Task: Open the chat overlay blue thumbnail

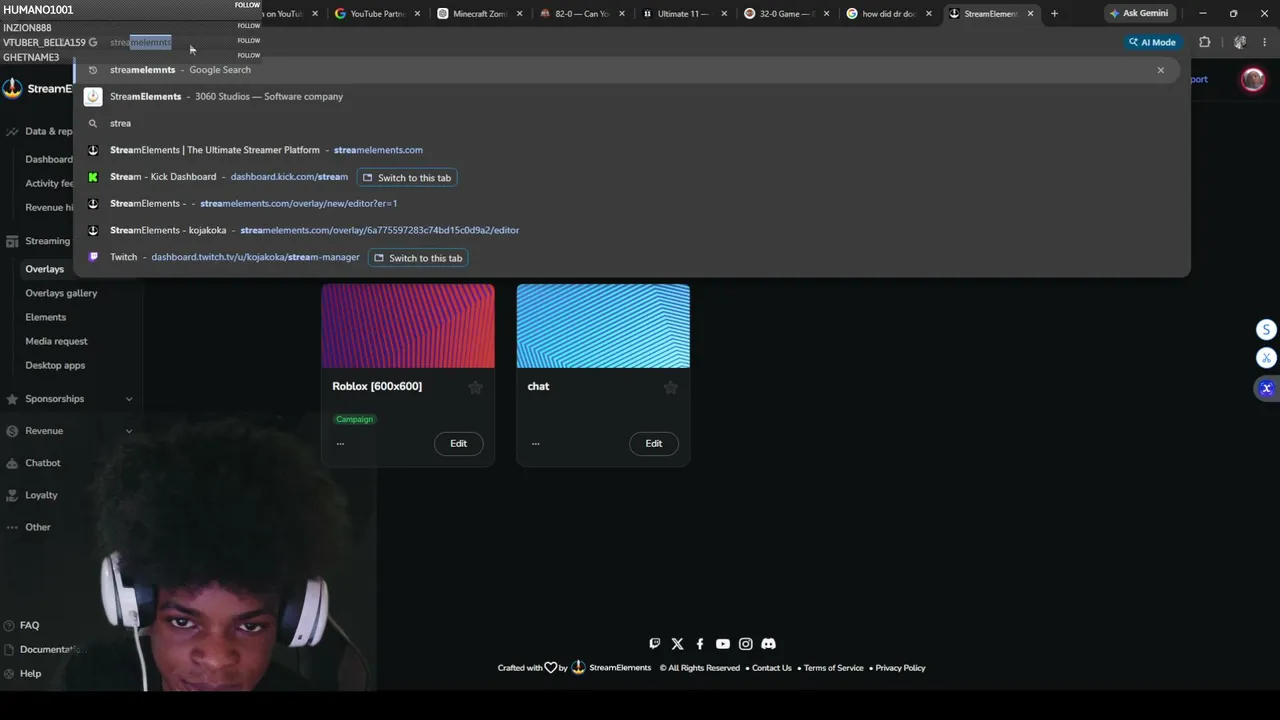Action: pyautogui.click(x=603, y=326)
